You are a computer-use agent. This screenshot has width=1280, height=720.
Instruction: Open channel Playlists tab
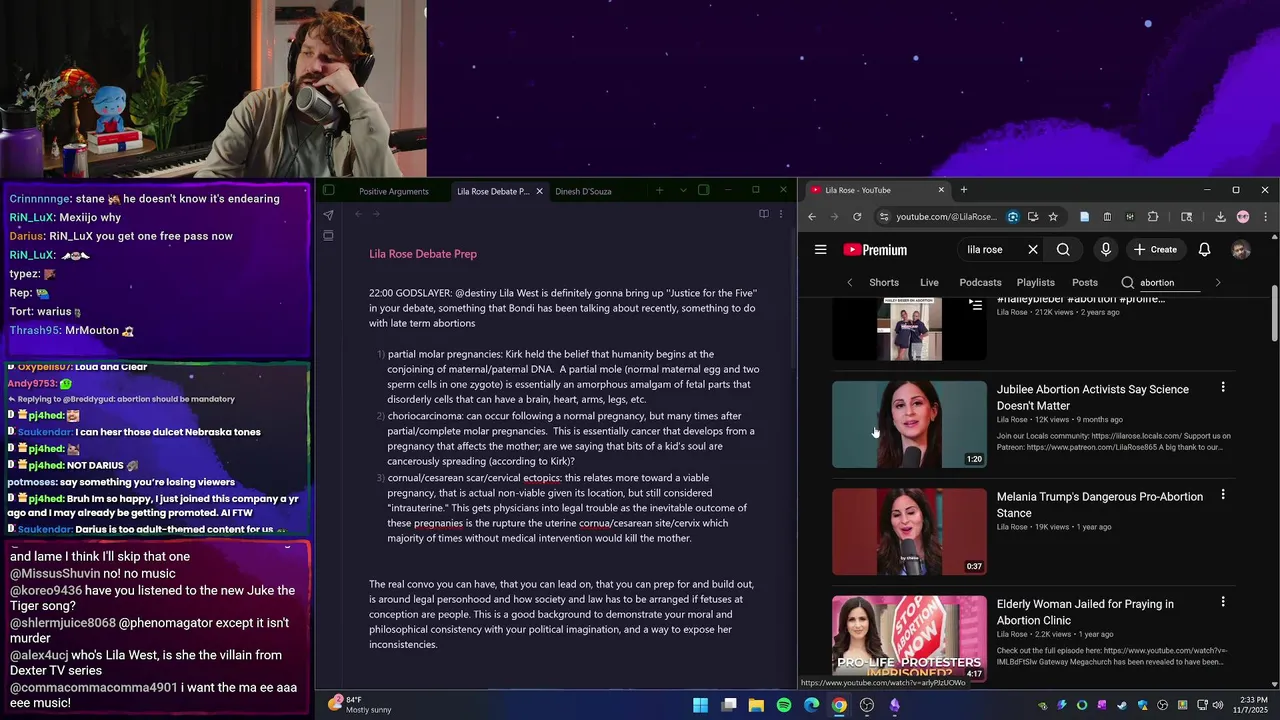[x=1035, y=283]
